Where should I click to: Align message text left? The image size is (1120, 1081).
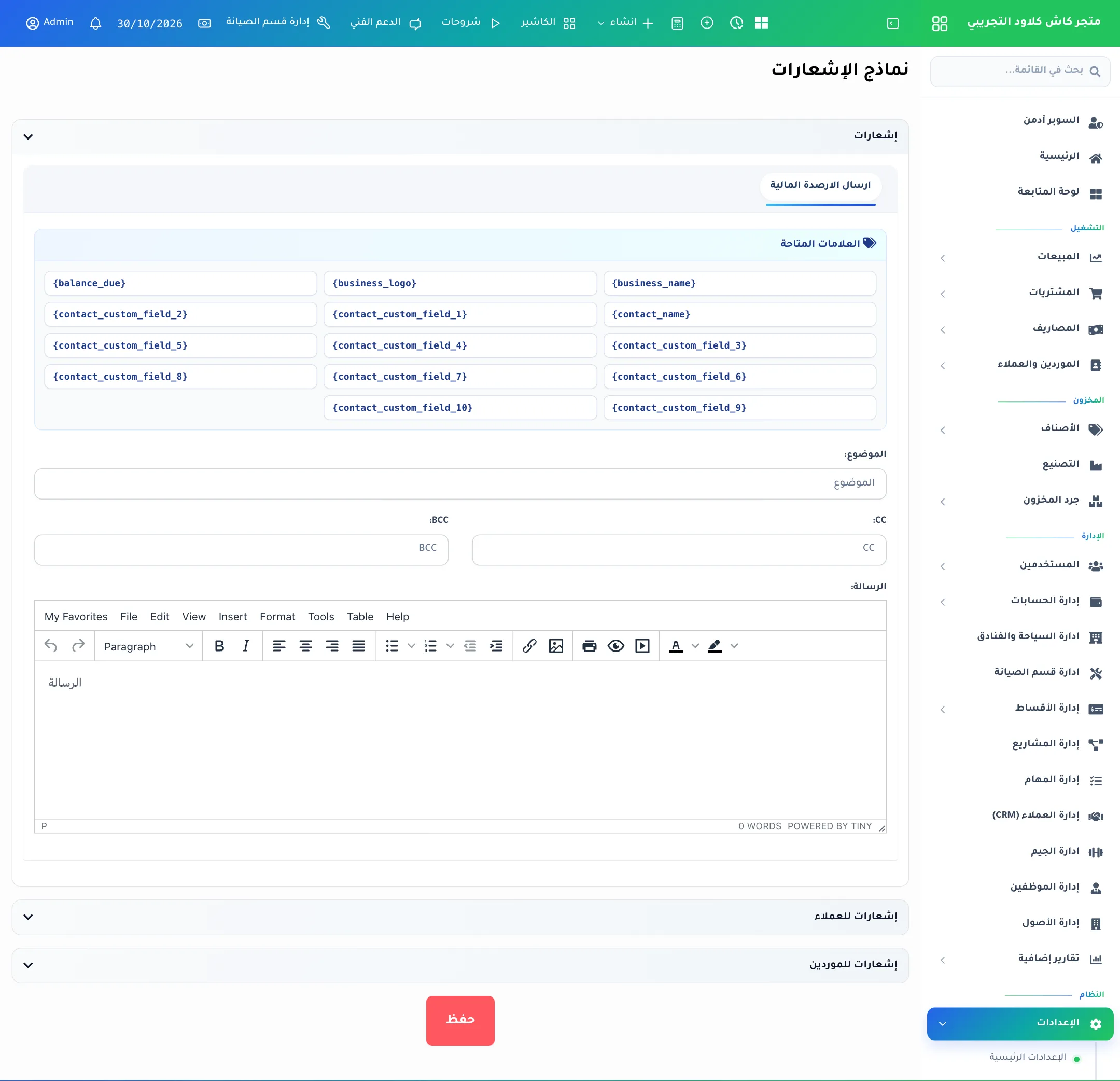(x=279, y=646)
